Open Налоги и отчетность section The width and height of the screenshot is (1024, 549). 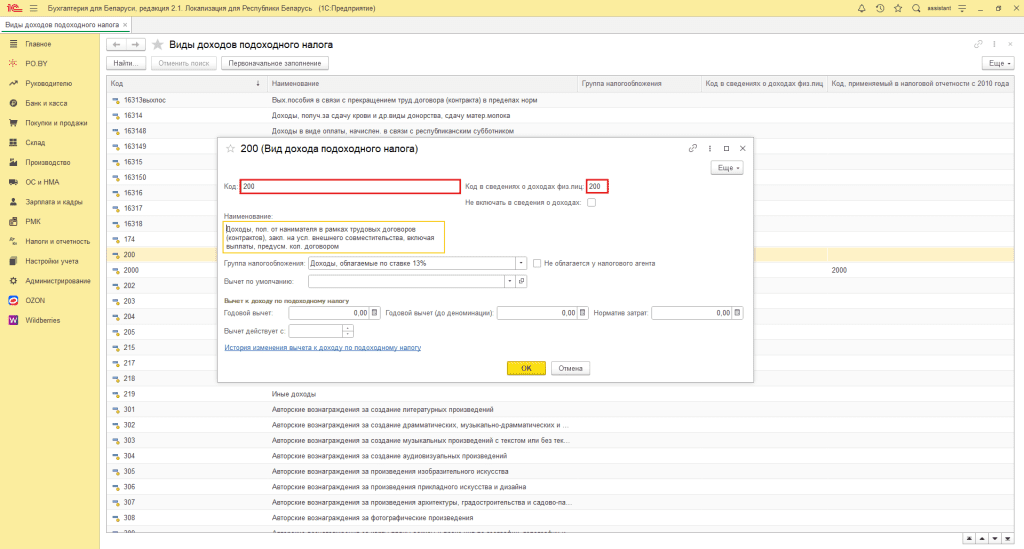click(x=57, y=242)
